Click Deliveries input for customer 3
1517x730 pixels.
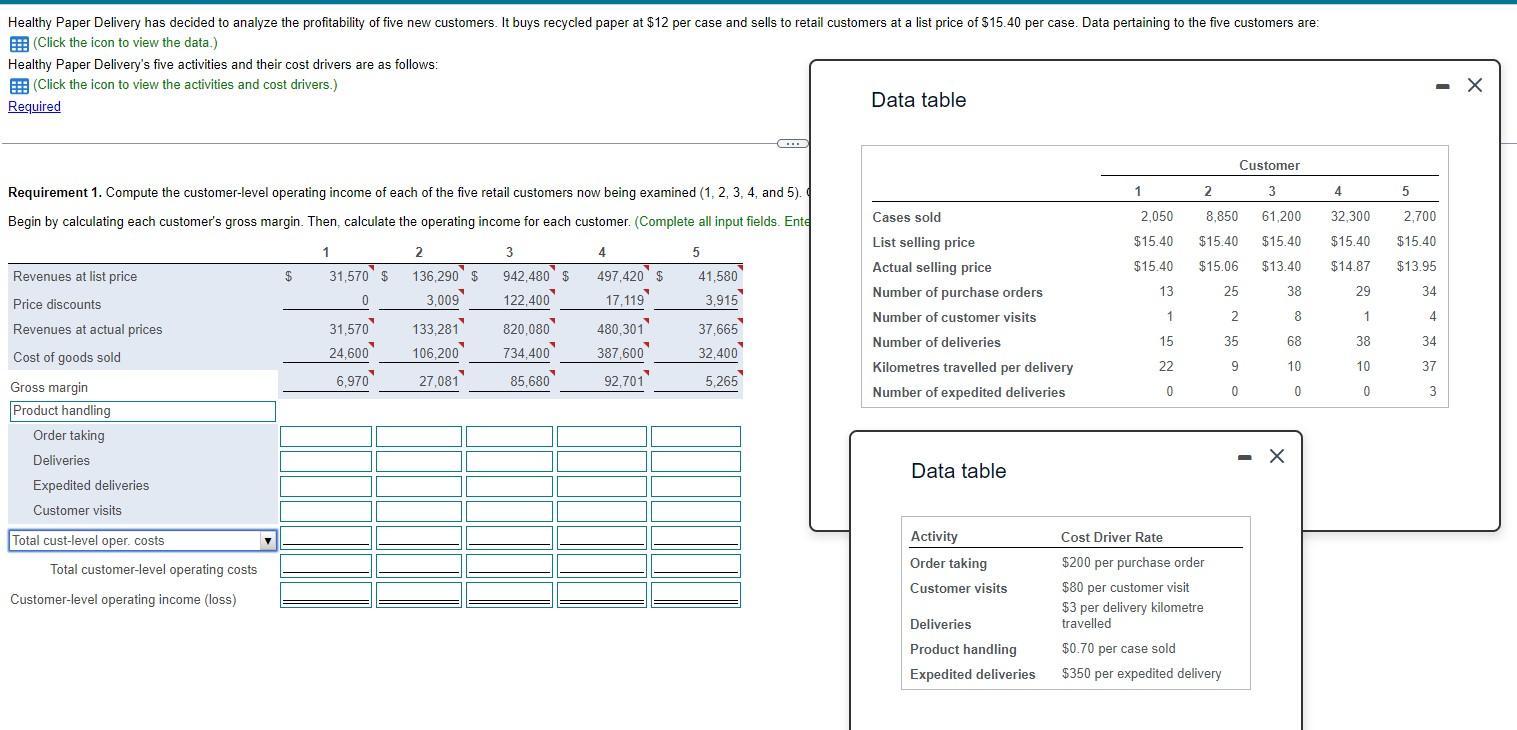[509, 460]
